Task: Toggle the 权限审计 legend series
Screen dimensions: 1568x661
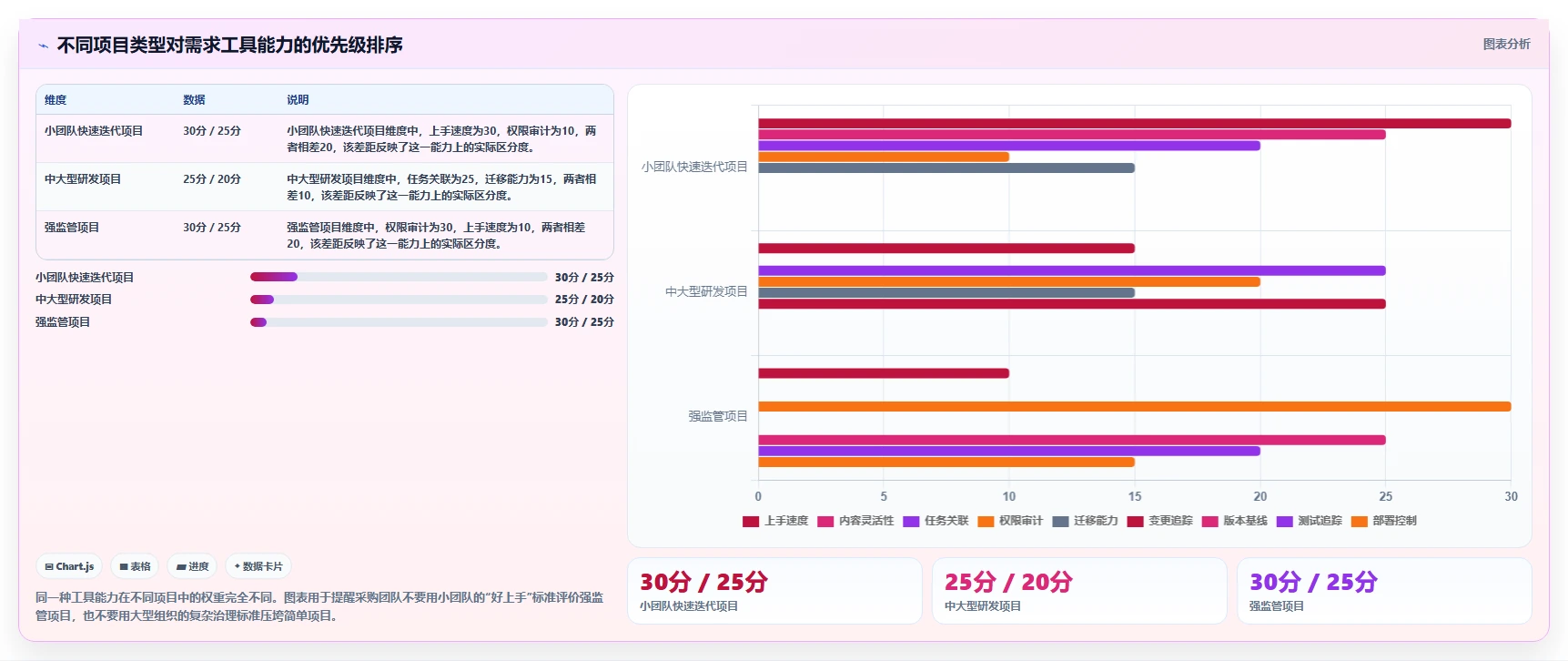Action: (1010, 522)
